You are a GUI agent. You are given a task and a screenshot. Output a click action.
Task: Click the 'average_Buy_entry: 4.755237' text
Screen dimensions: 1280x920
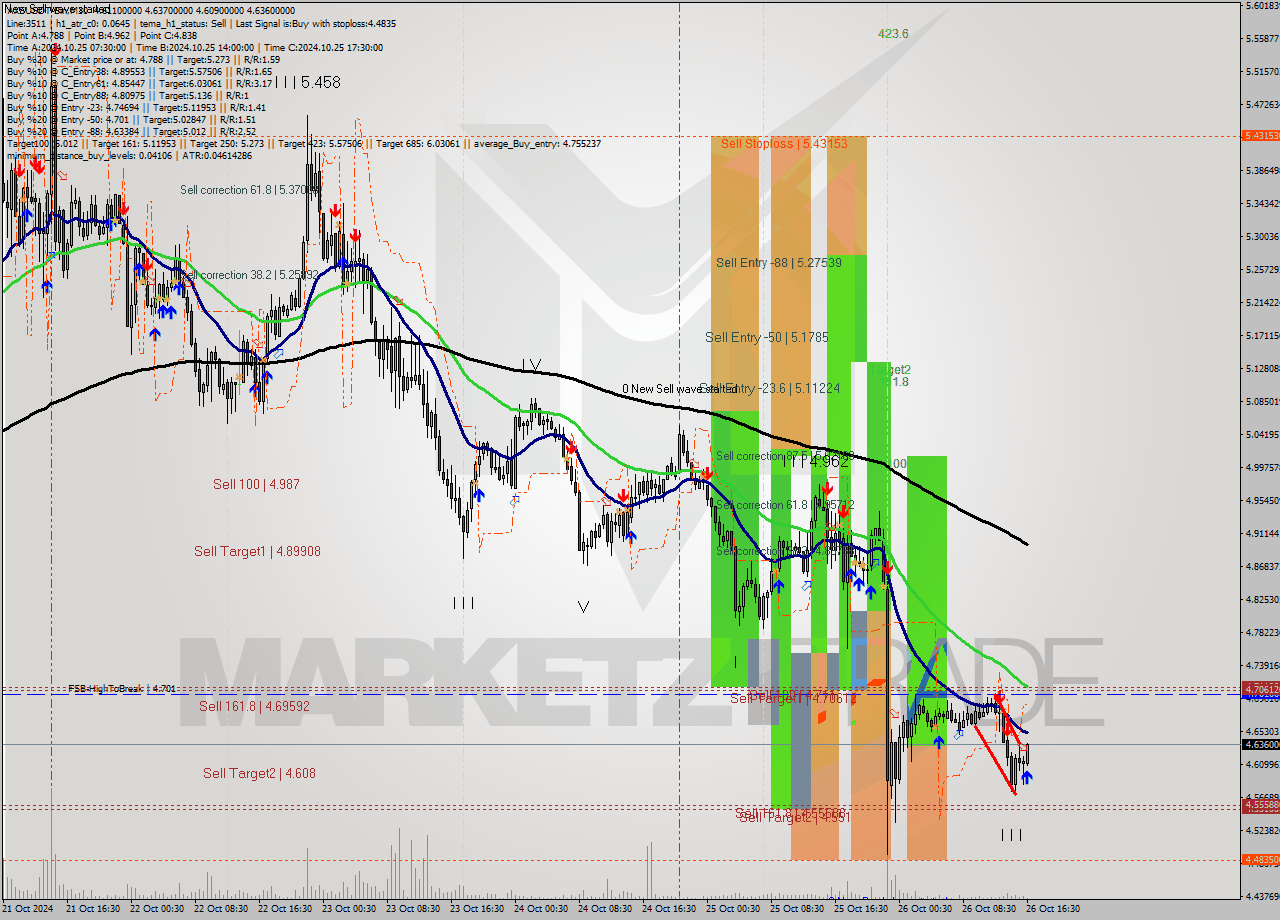point(536,143)
